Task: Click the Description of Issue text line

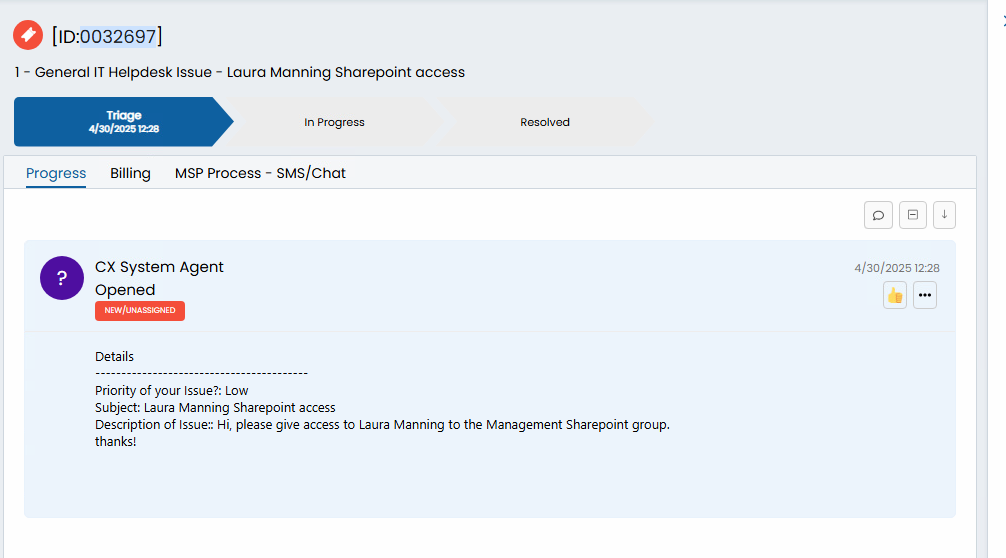Action: pyautogui.click(x=382, y=425)
